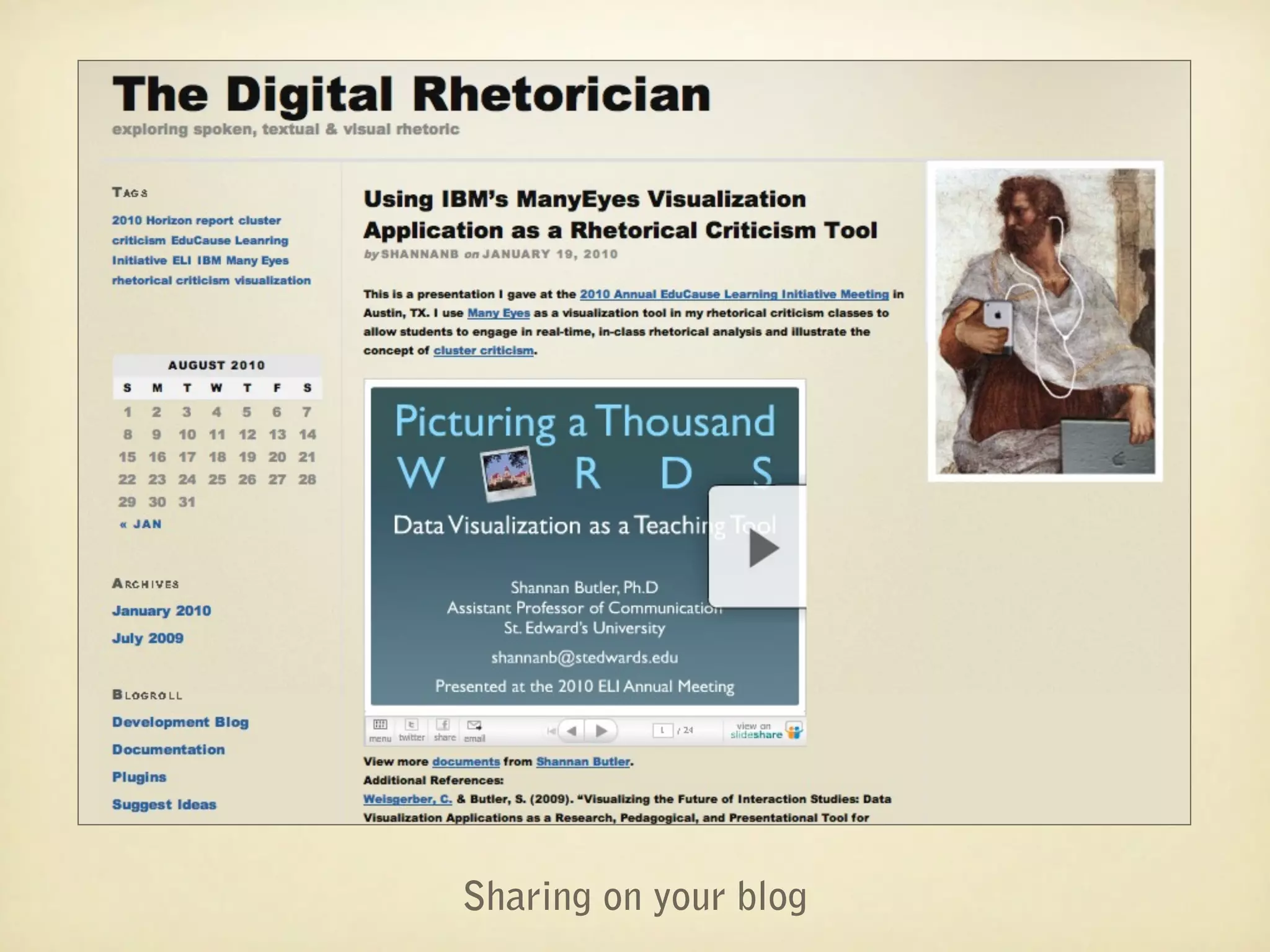Go to the previous slide arrow

[x=572, y=731]
